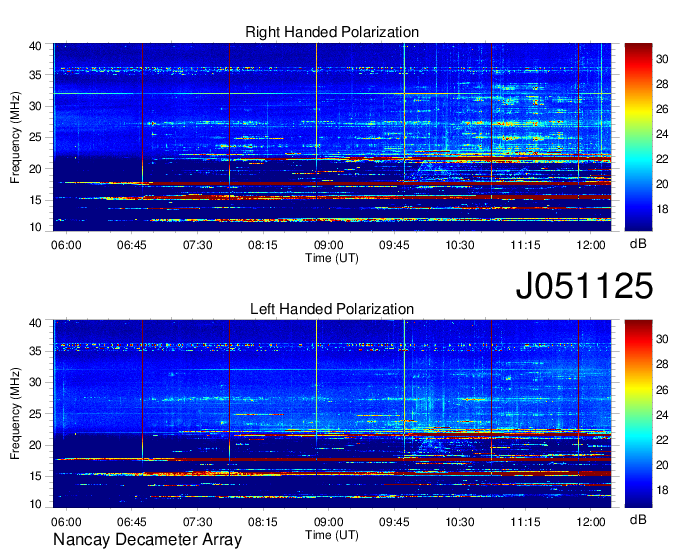680x552 pixels.
Task: Click the "07:30" time tick of Left Handed plot
Action: (x=197, y=522)
